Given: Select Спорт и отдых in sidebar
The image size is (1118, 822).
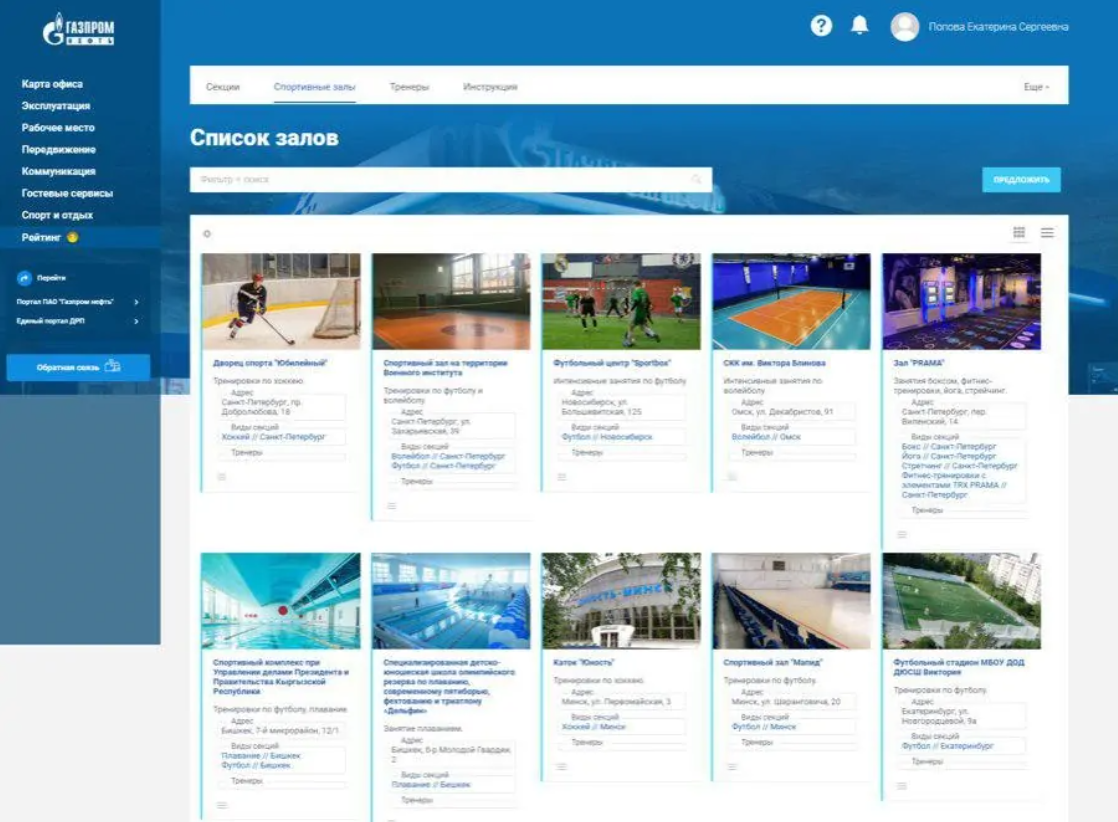Looking at the screenshot, I should click(x=57, y=215).
